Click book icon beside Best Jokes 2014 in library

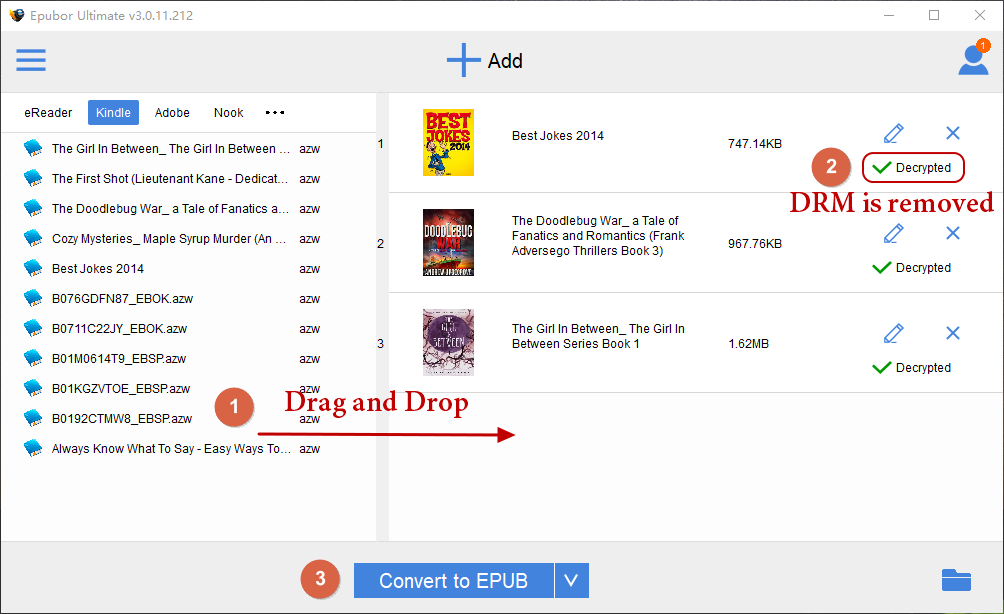(x=33, y=268)
